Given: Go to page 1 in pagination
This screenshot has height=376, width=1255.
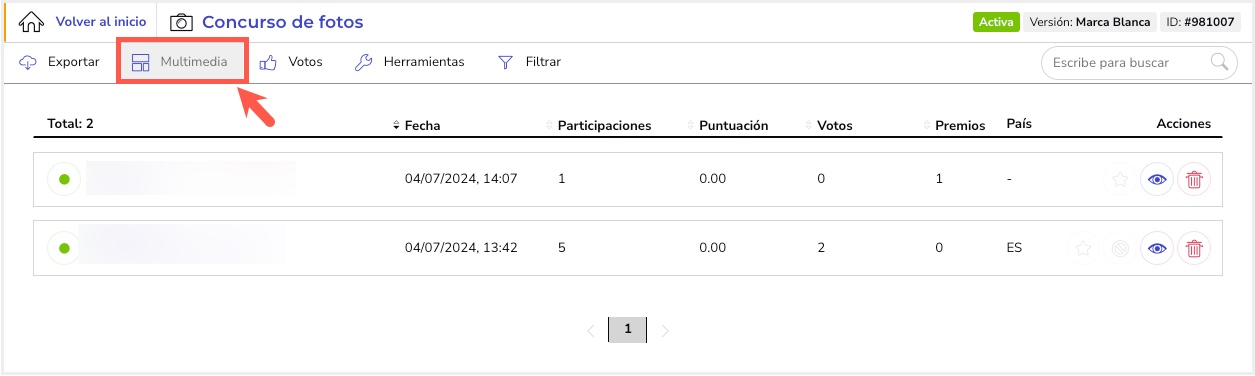Looking at the screenshot, I should (x=627, y=329).
